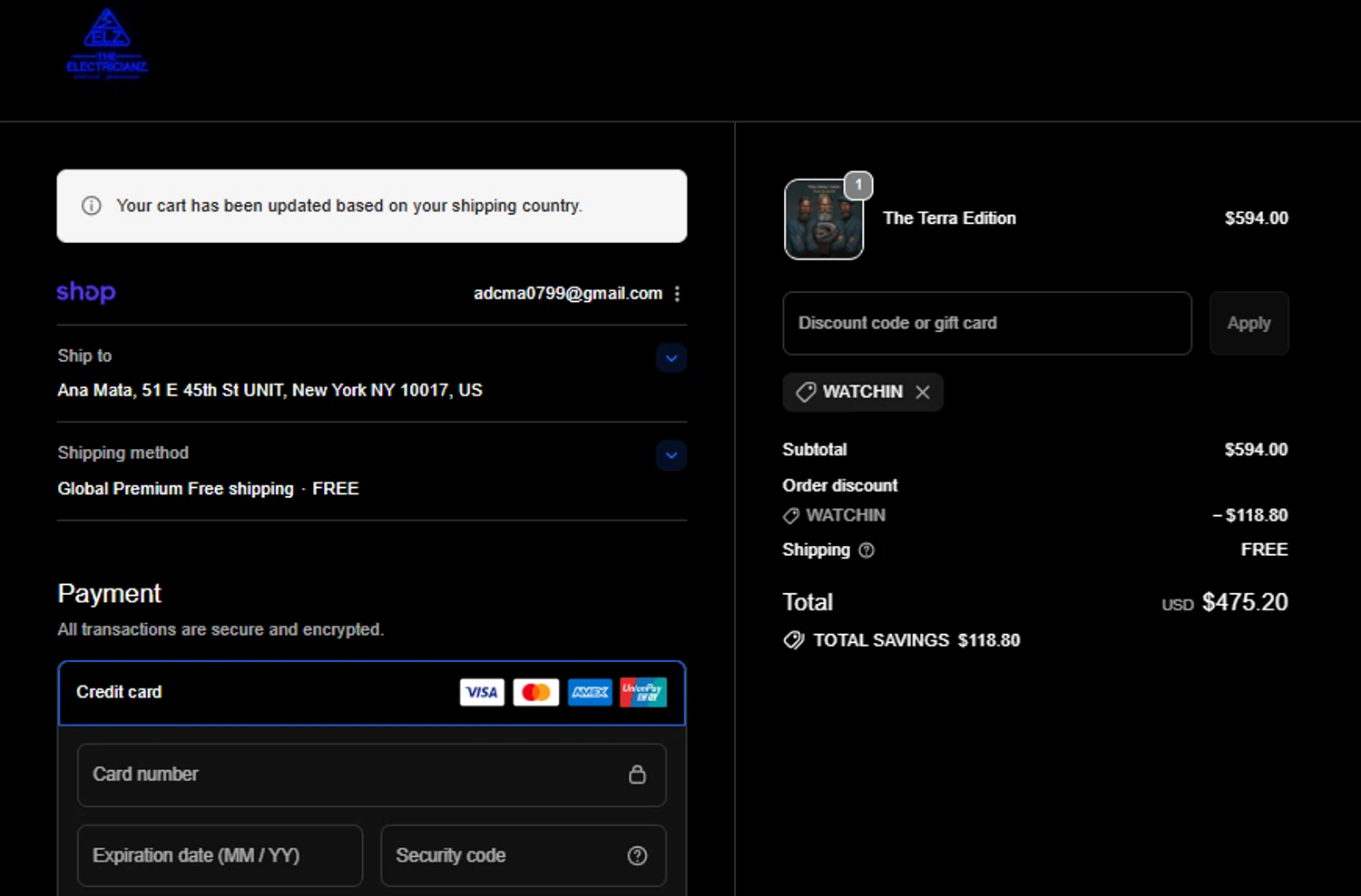
Task: Click the WATCHIN tag icon in the discount chip
Action: (806, 392)
